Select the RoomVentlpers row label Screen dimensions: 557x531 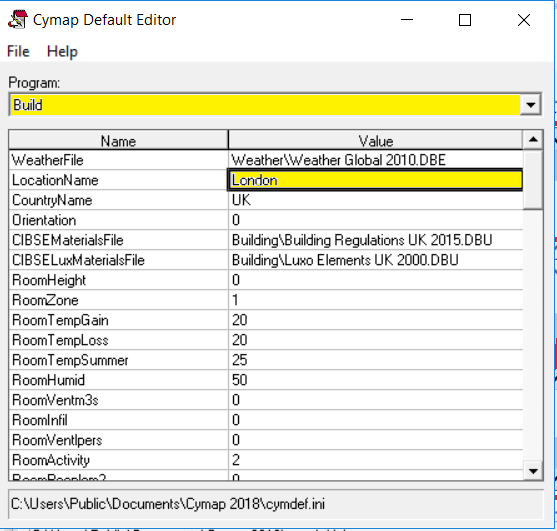pos(118,440)
